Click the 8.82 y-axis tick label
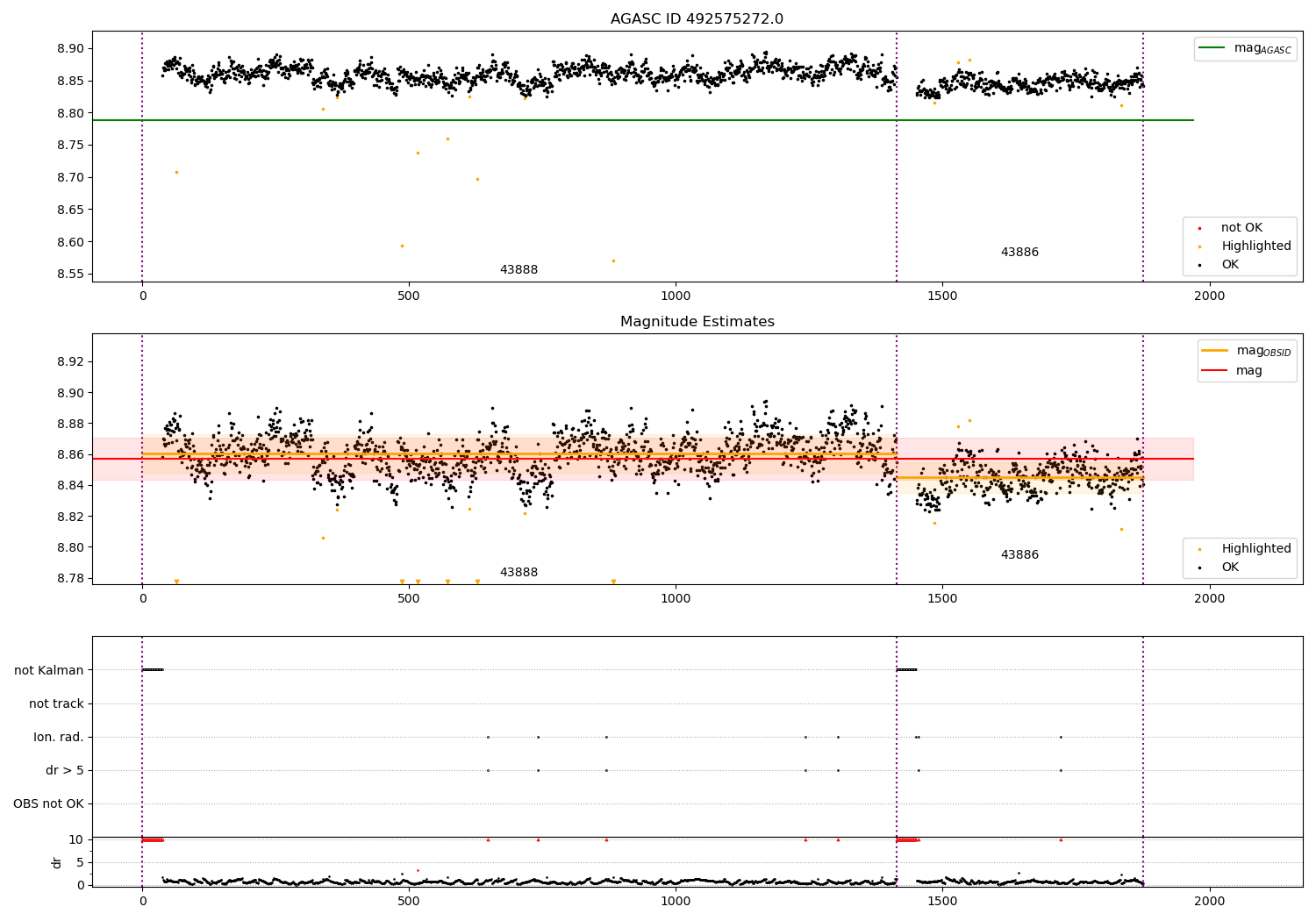The image size is (1316, 921). [68, 517]
